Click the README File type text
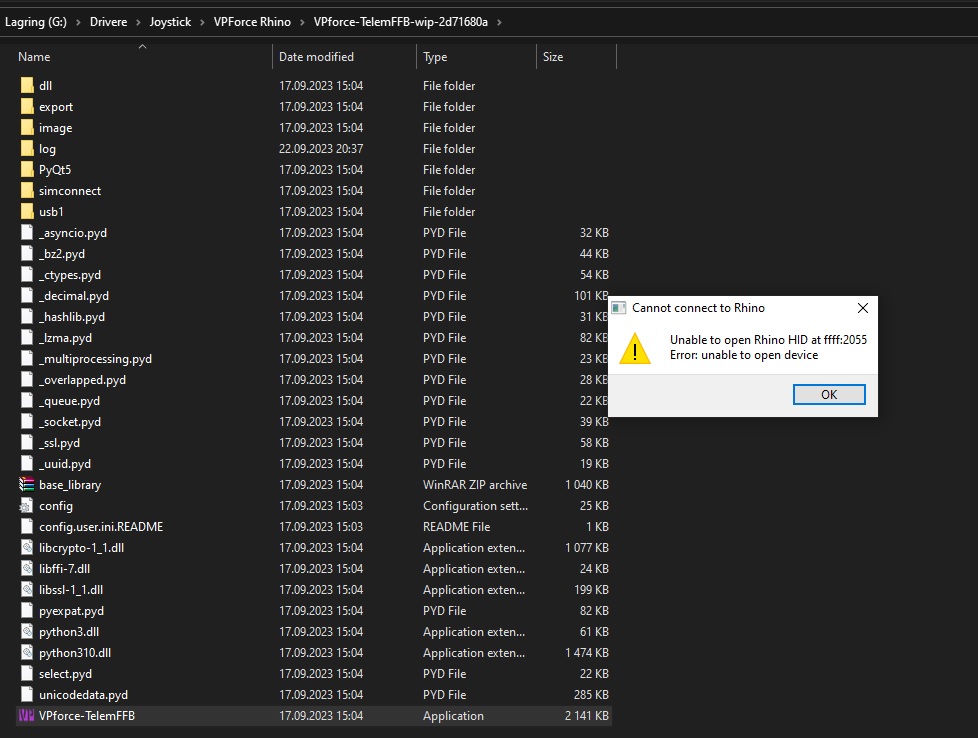The width and height of the screenshot is (978, 738). point(456,527)
